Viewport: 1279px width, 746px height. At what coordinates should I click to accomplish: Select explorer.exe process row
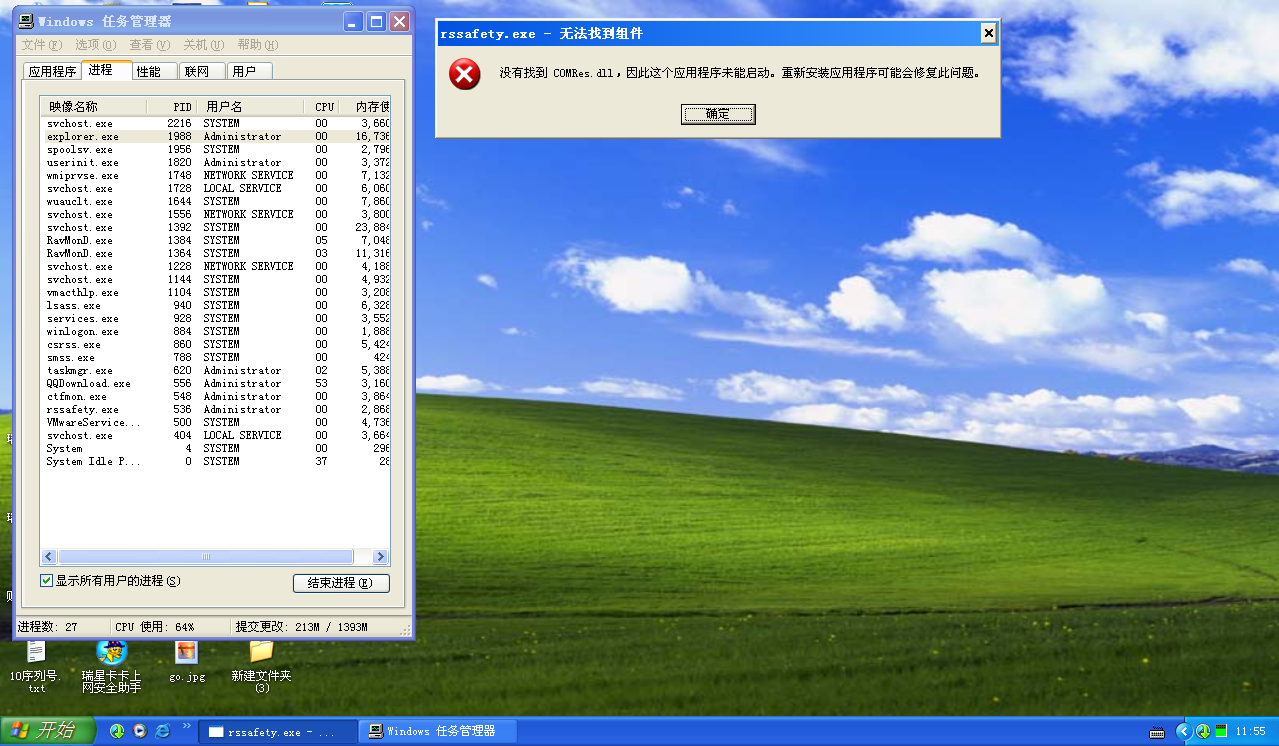pyautogui.click(x=216, y=136)
